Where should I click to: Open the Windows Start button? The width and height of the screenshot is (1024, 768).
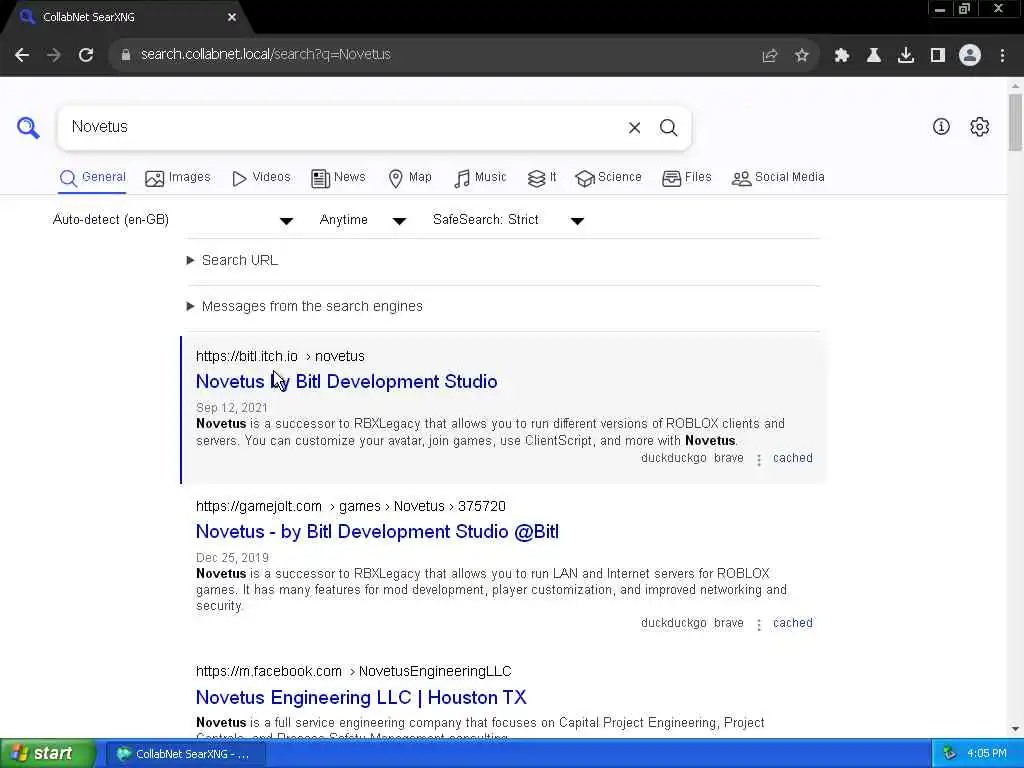(x=47, y=754)
